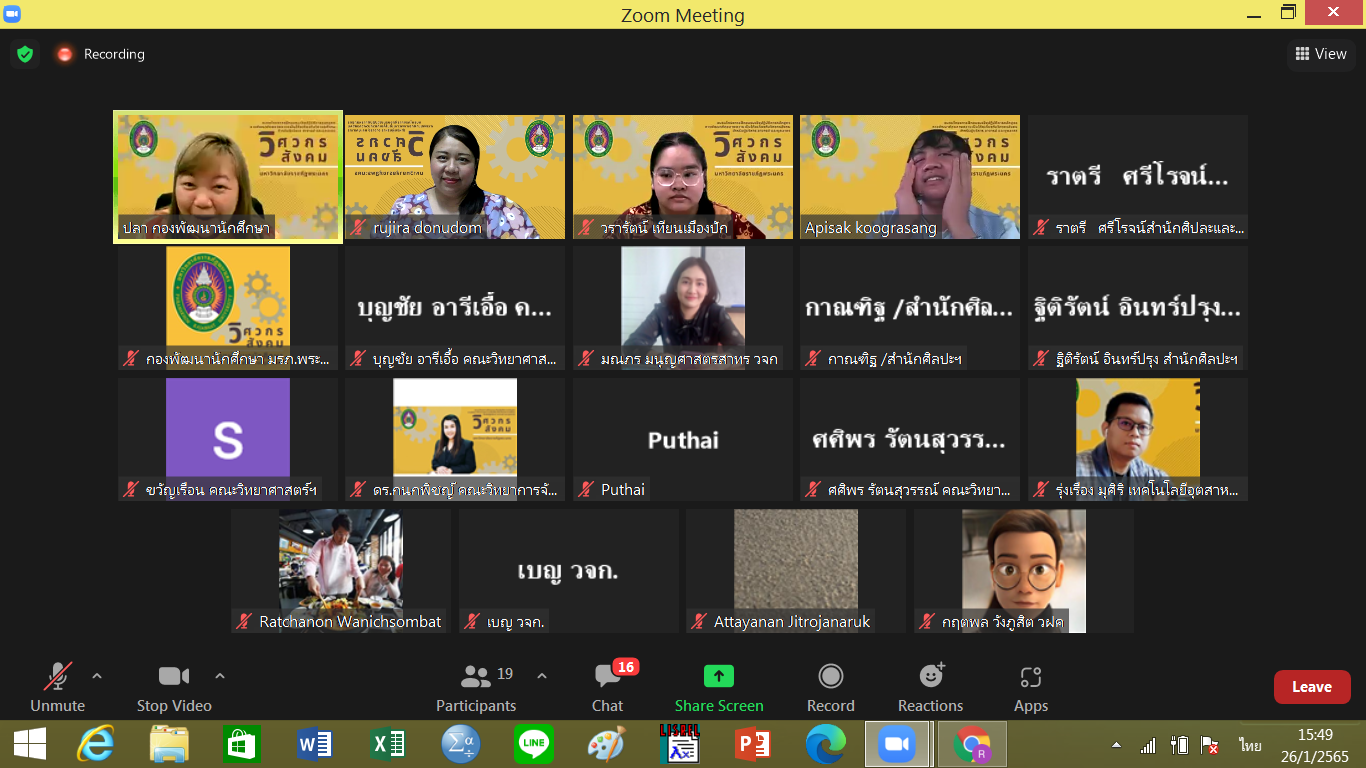The height and width of the screenshot is (768, 1366).
Task: Click Stop Video camera icon
Action: (174, 677)
